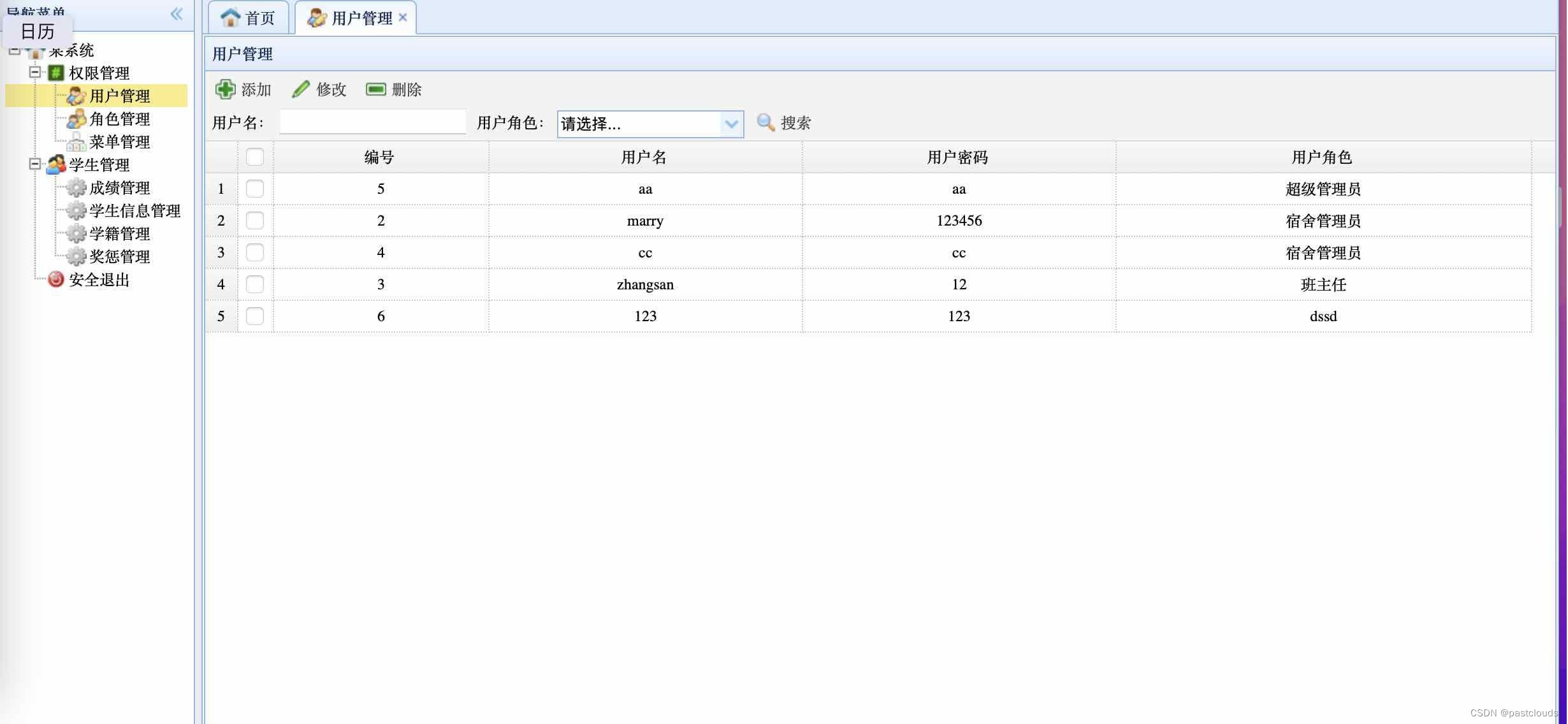Click the gear icon beside 奖惩管理
The width and height of the screenshot is (1568, 724).
[76, 256]
